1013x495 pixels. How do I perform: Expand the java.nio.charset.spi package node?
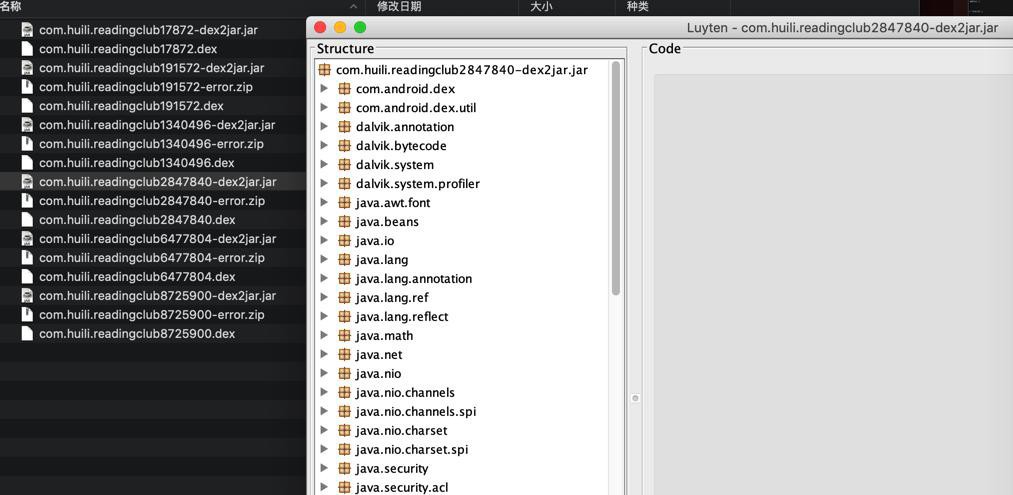324,449
